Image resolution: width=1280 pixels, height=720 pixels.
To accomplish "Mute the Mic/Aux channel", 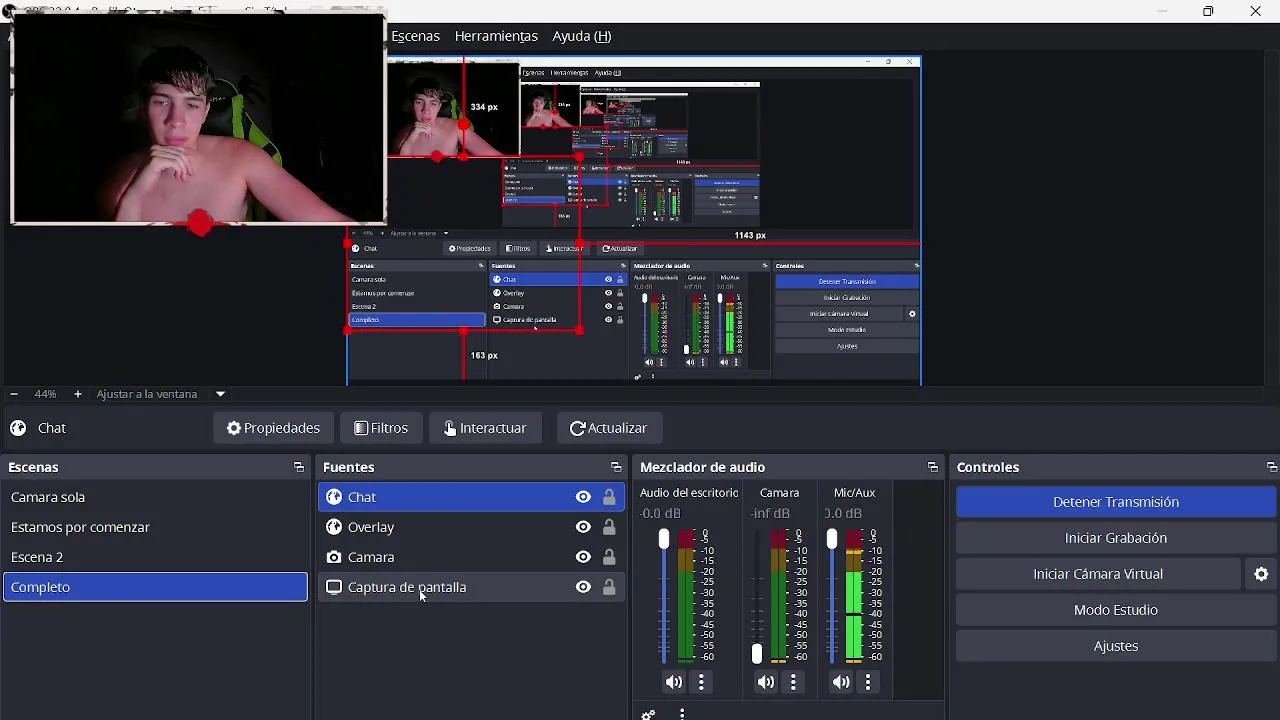I will [x=841, y=682].
